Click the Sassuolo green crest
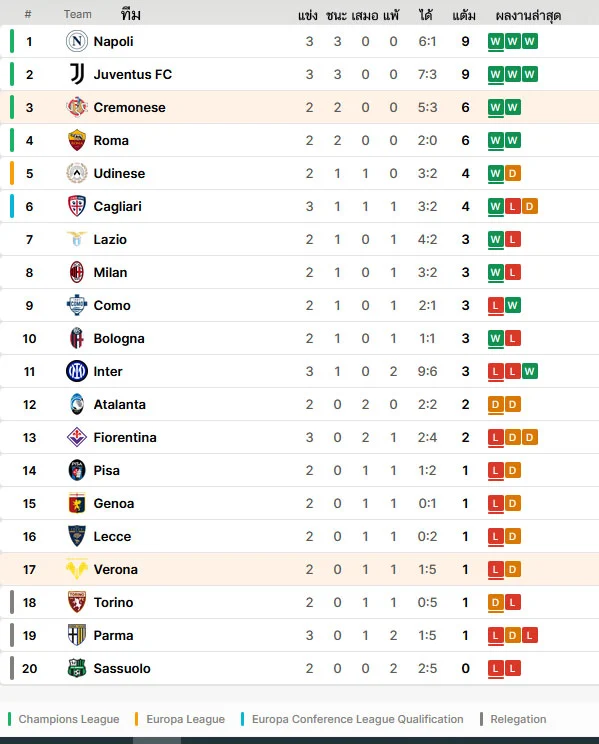Screen dimensions: 599x744 [76, 668]
